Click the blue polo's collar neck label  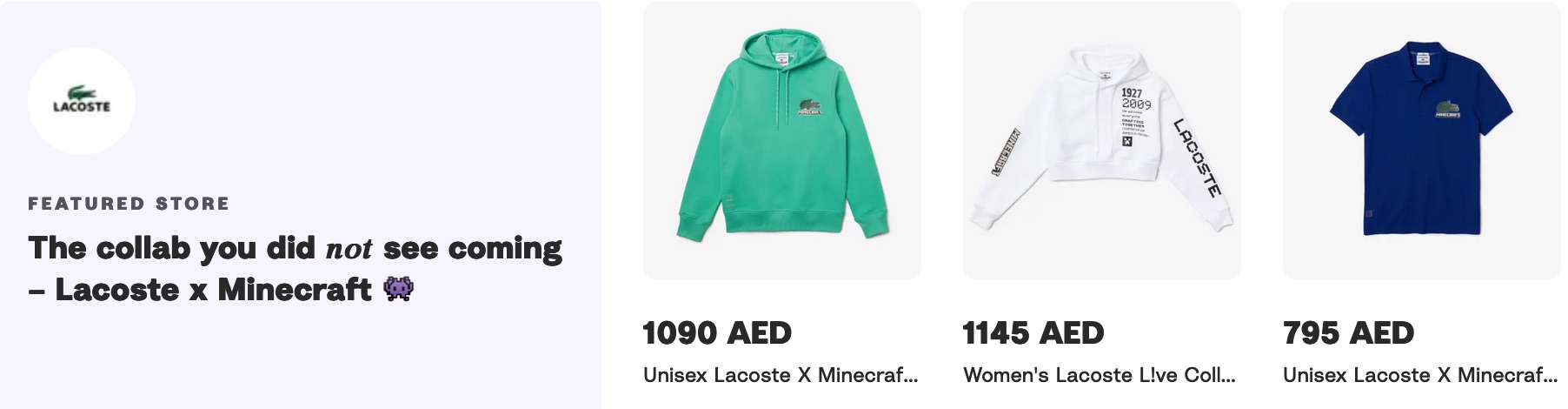tap(1423, 57)
